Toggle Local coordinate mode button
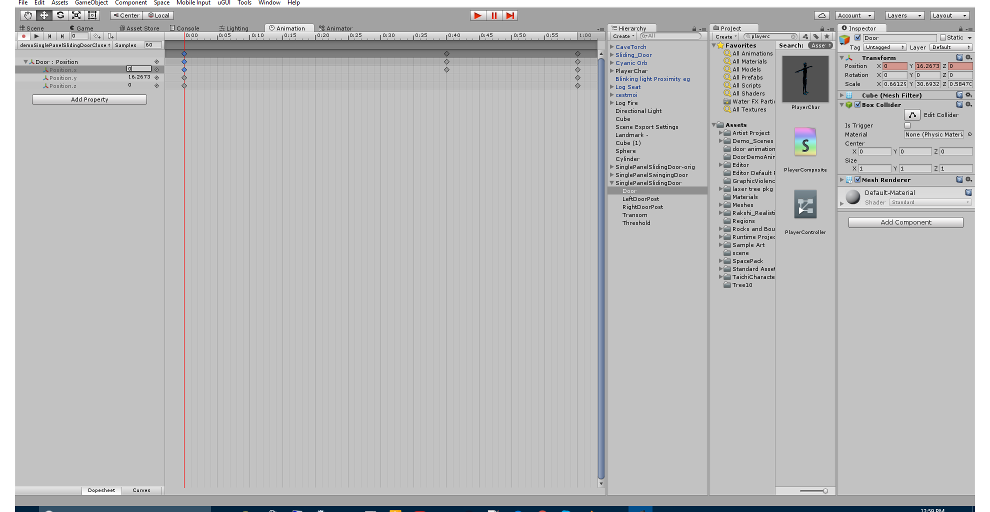The height and width of the screenshot is (512, 990). [158, 15]
